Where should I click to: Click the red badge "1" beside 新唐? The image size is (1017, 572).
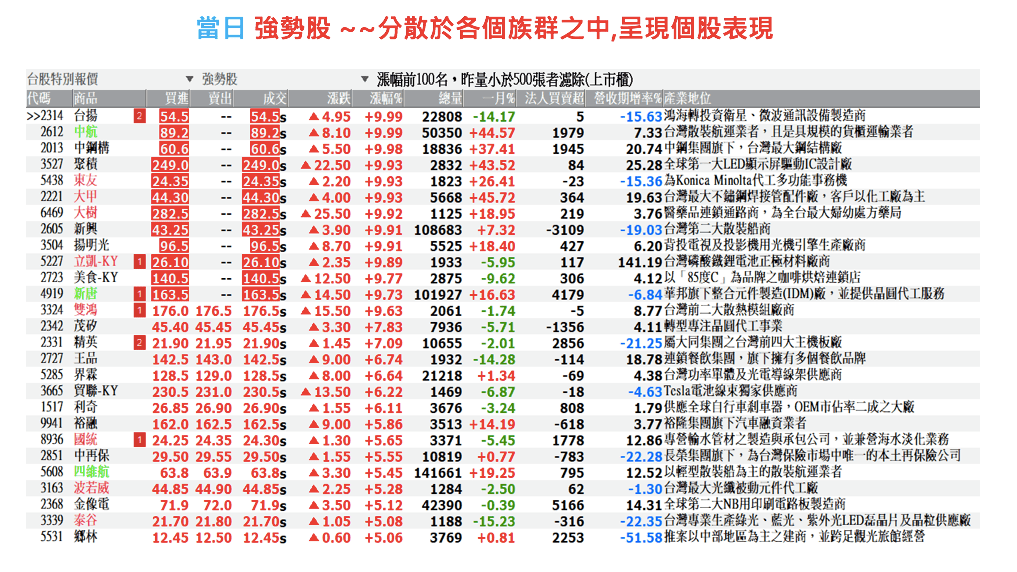click(139, 294)
